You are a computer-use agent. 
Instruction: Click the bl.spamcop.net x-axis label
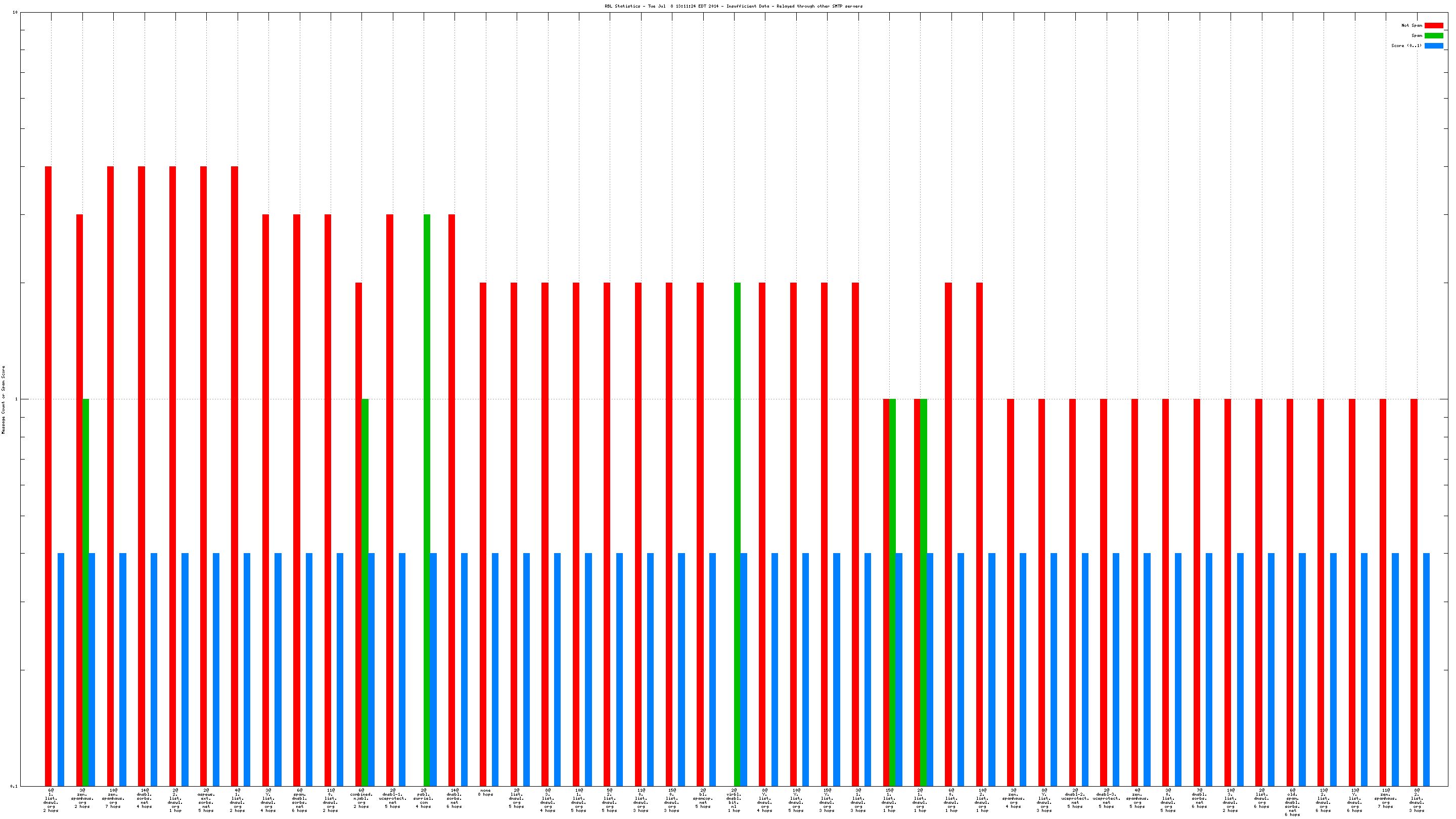703,798
